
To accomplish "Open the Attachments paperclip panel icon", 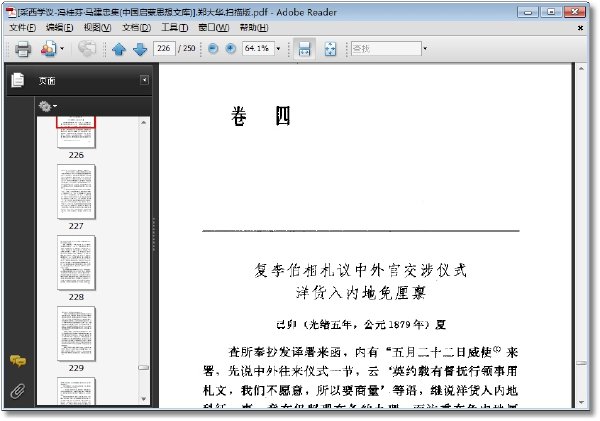I will pos(18,391).
